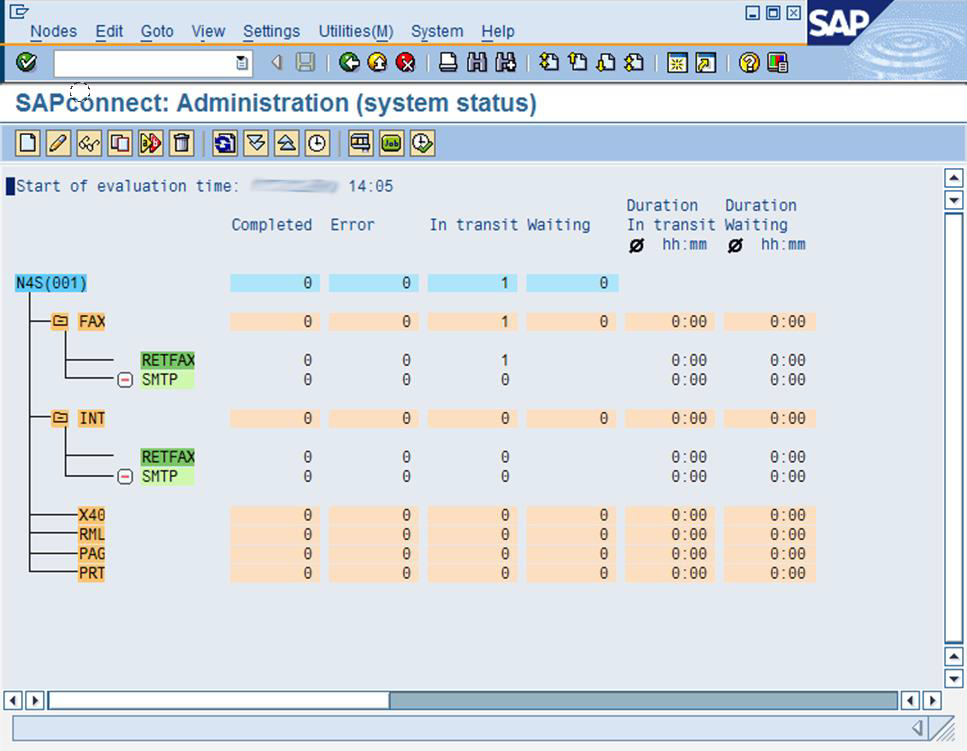Open Display mode with the glasses icon

point(90,143)
